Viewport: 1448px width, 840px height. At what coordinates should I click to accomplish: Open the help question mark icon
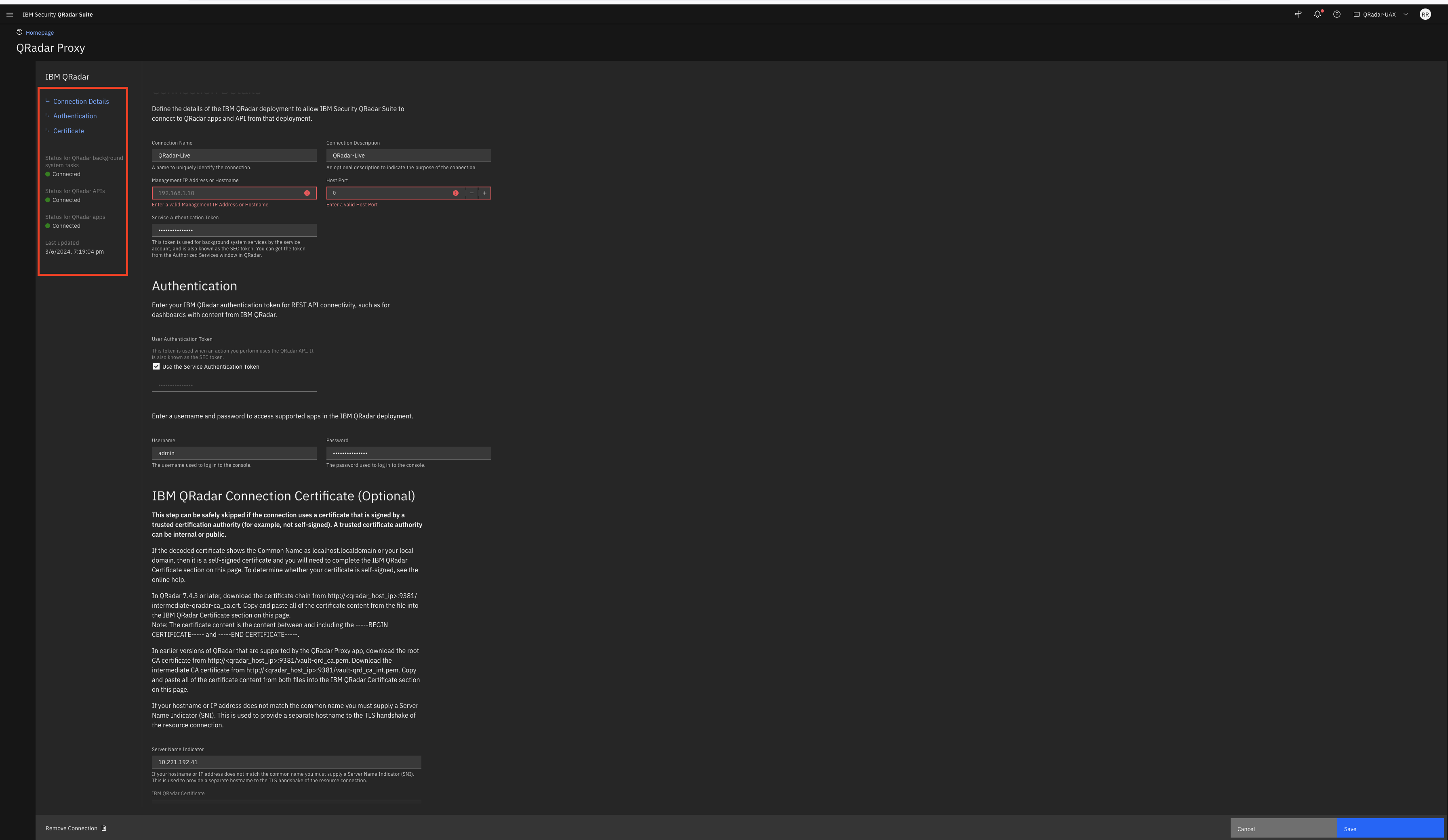pyautogui.click(x=1337, y=15)
